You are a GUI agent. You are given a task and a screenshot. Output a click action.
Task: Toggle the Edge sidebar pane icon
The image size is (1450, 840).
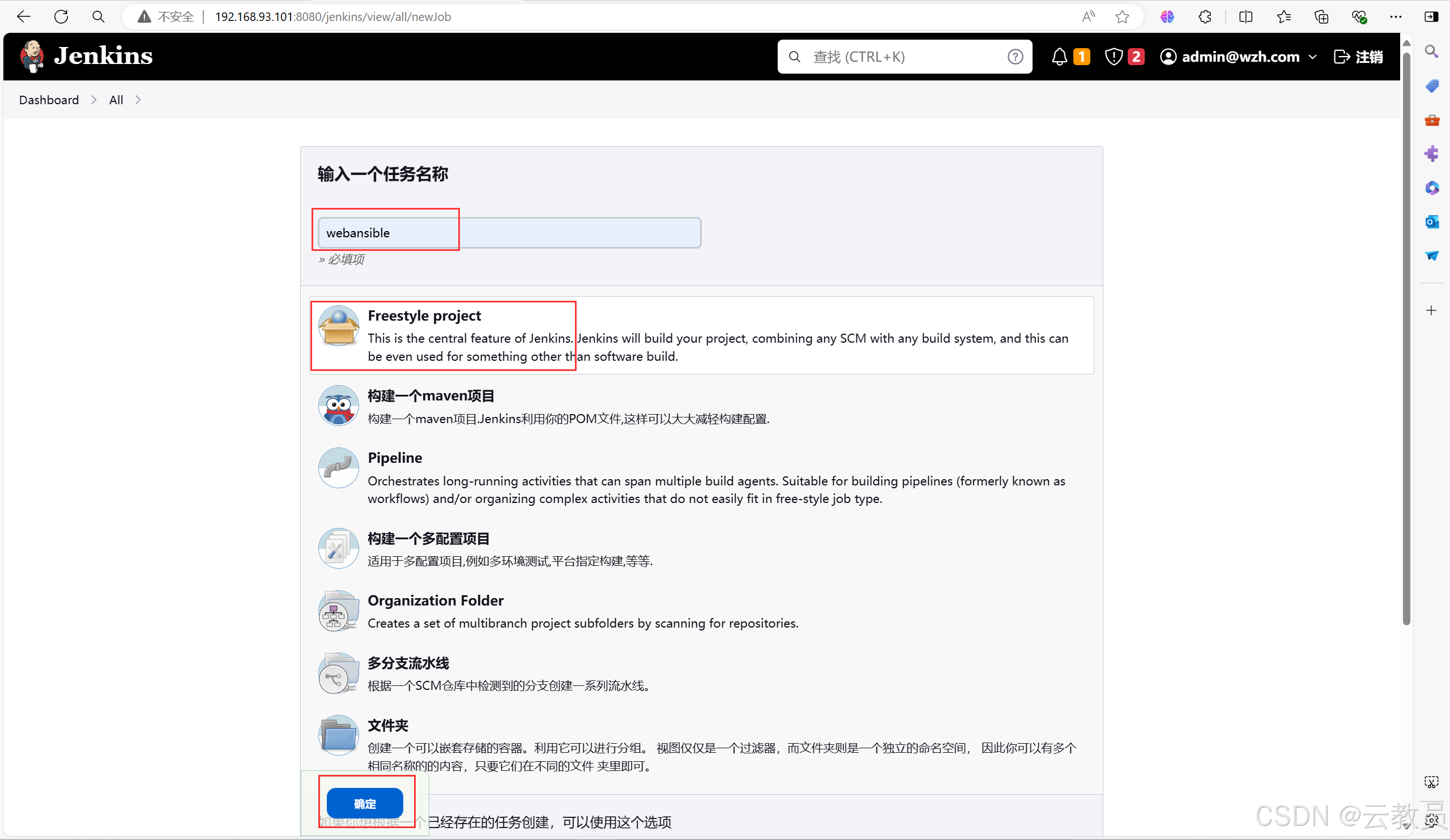coord(1431,16)
